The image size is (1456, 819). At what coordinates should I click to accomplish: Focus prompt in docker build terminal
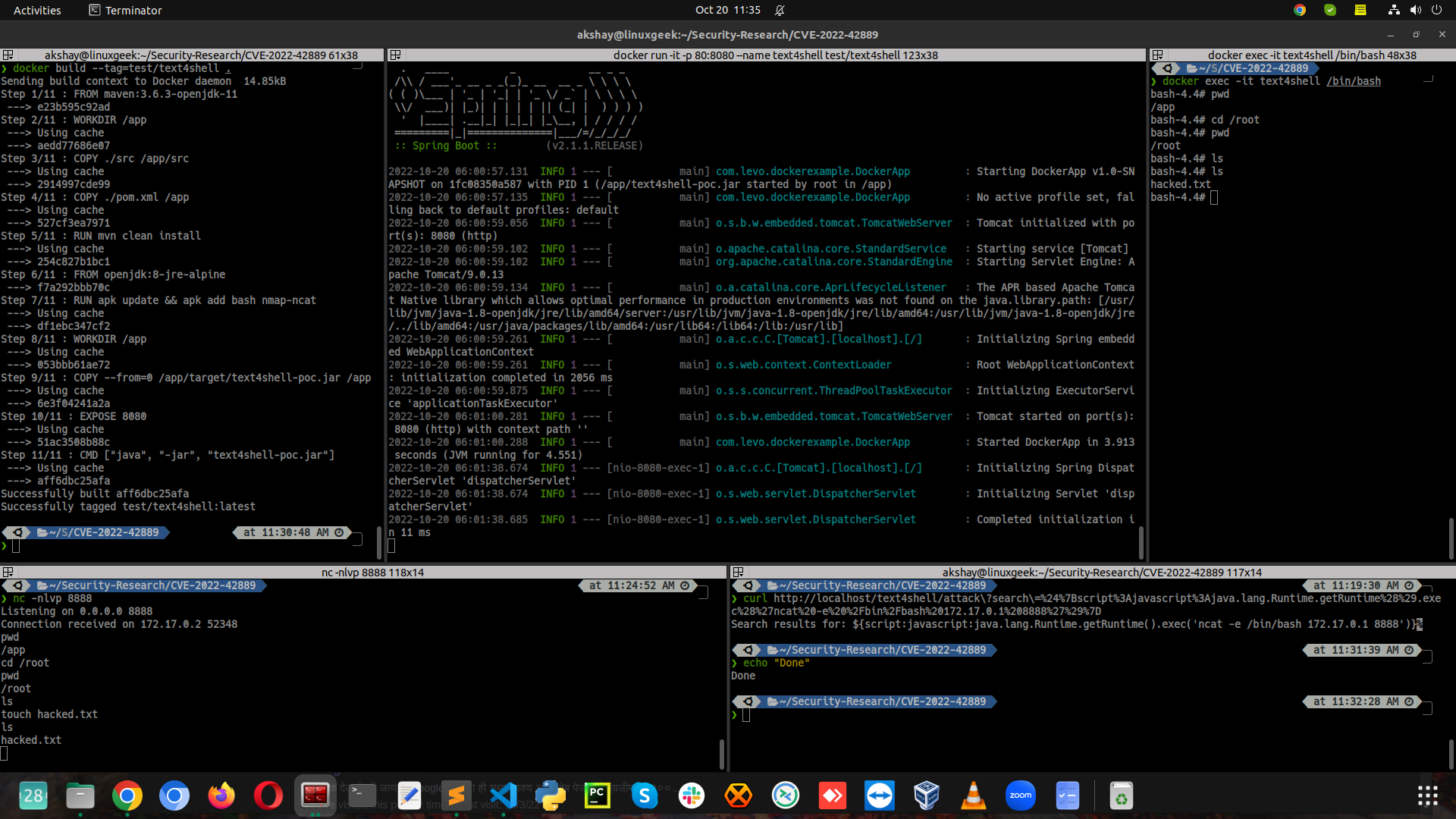tap(15, 546)
